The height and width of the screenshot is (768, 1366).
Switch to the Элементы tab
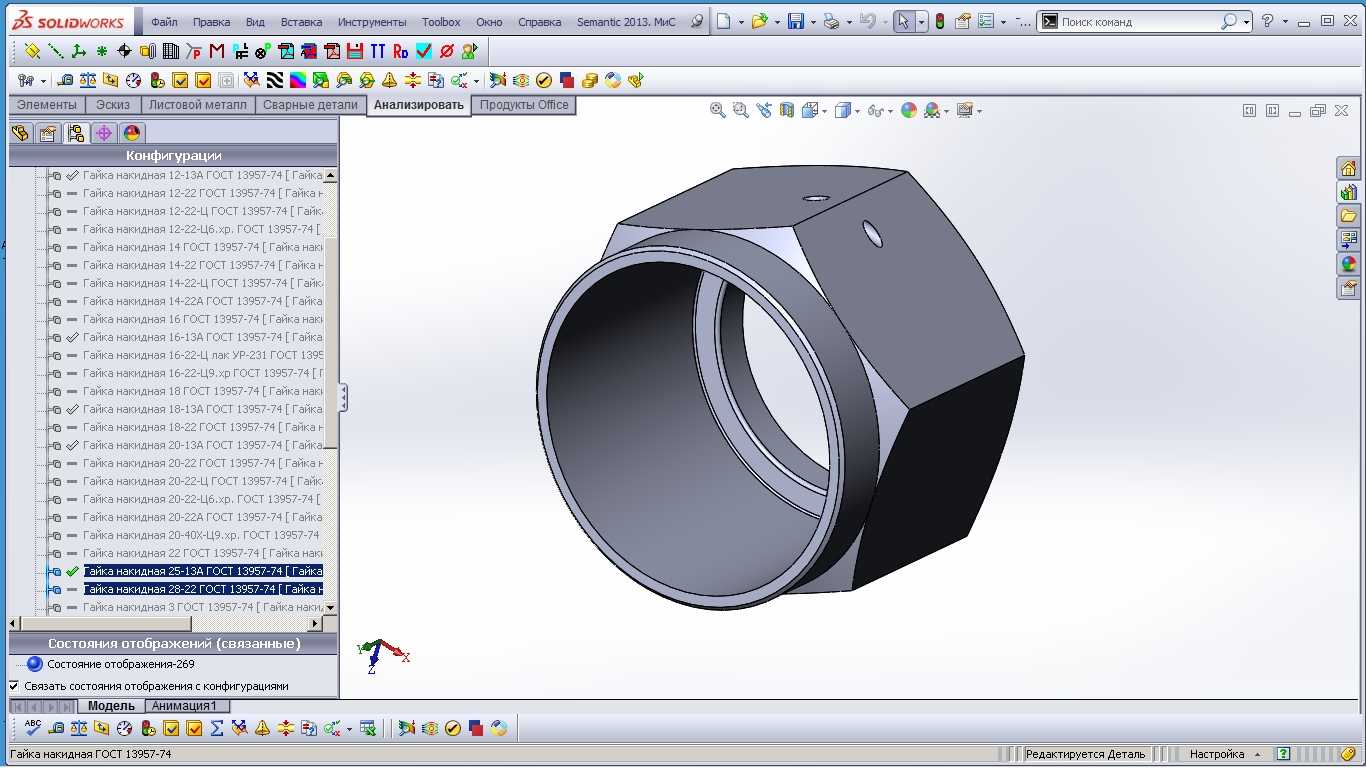pos(47,105)
